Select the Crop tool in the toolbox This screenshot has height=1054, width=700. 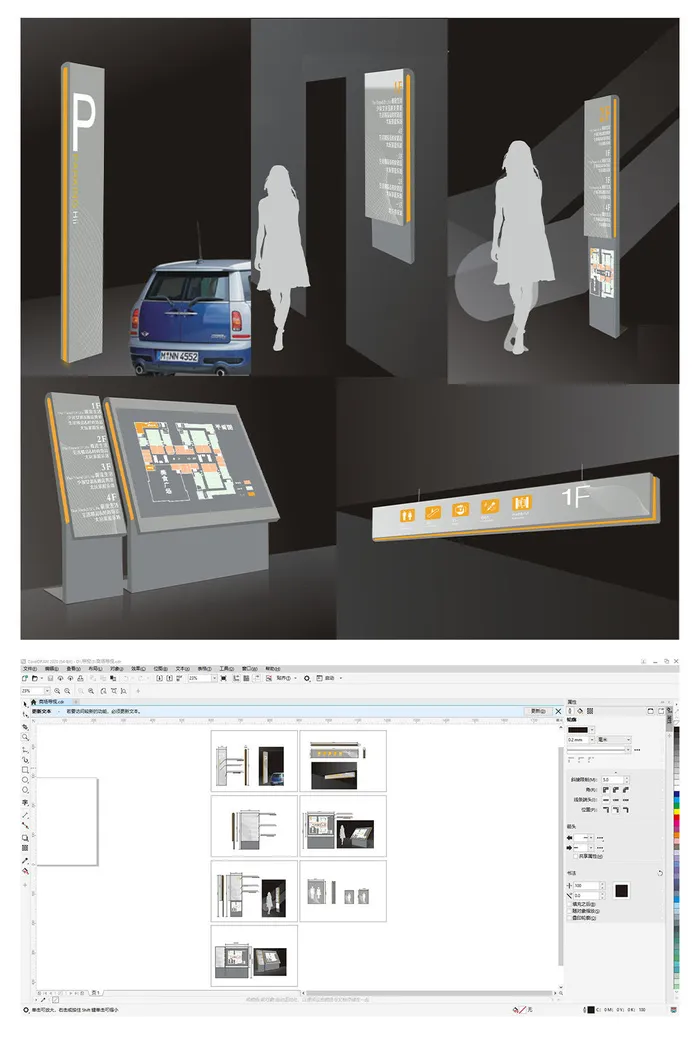click(26, 727)
